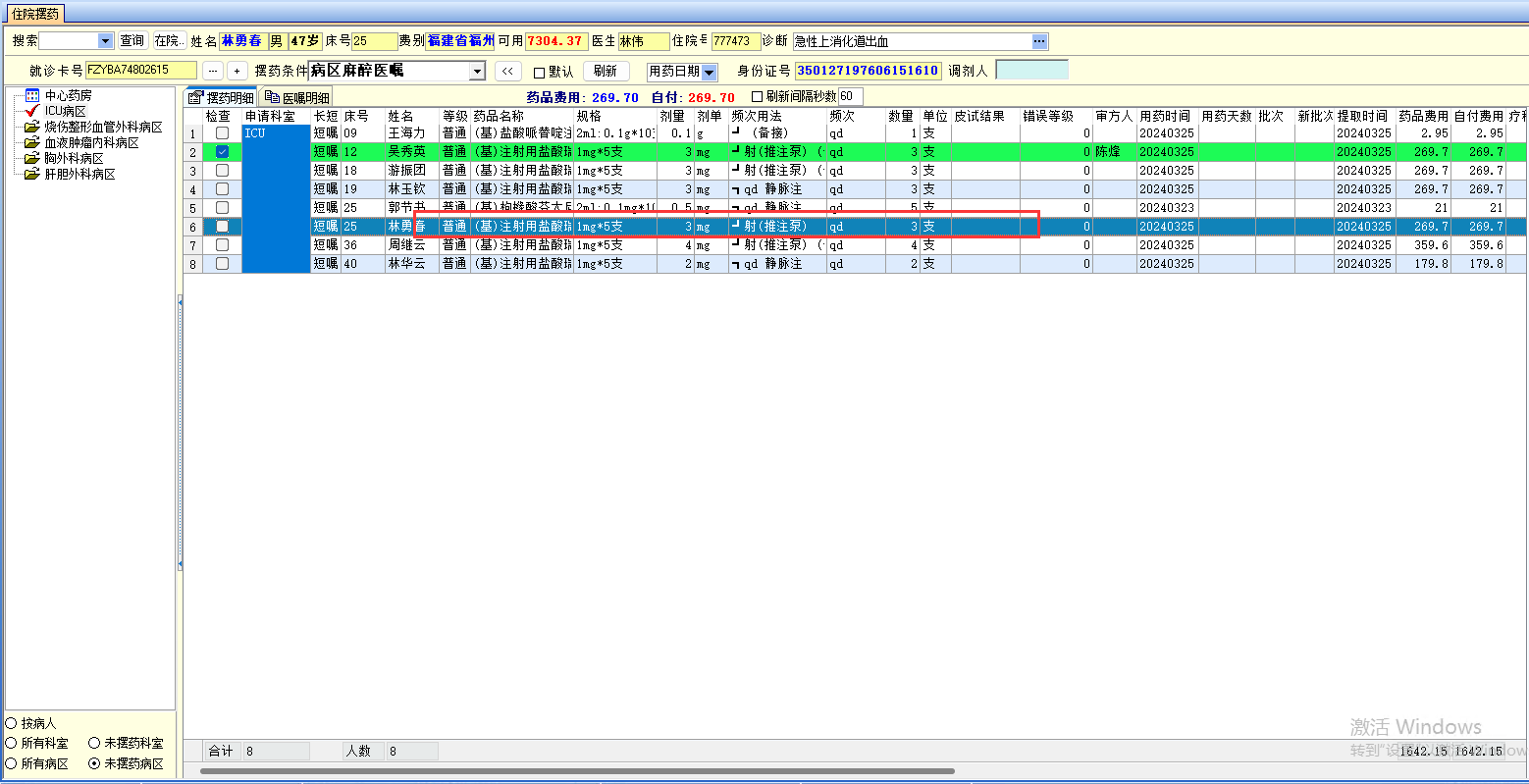Open diagnosis lookup ellipsis button beside 急性上消化道出血
1529x784 pixels.
click(1039, 41)
